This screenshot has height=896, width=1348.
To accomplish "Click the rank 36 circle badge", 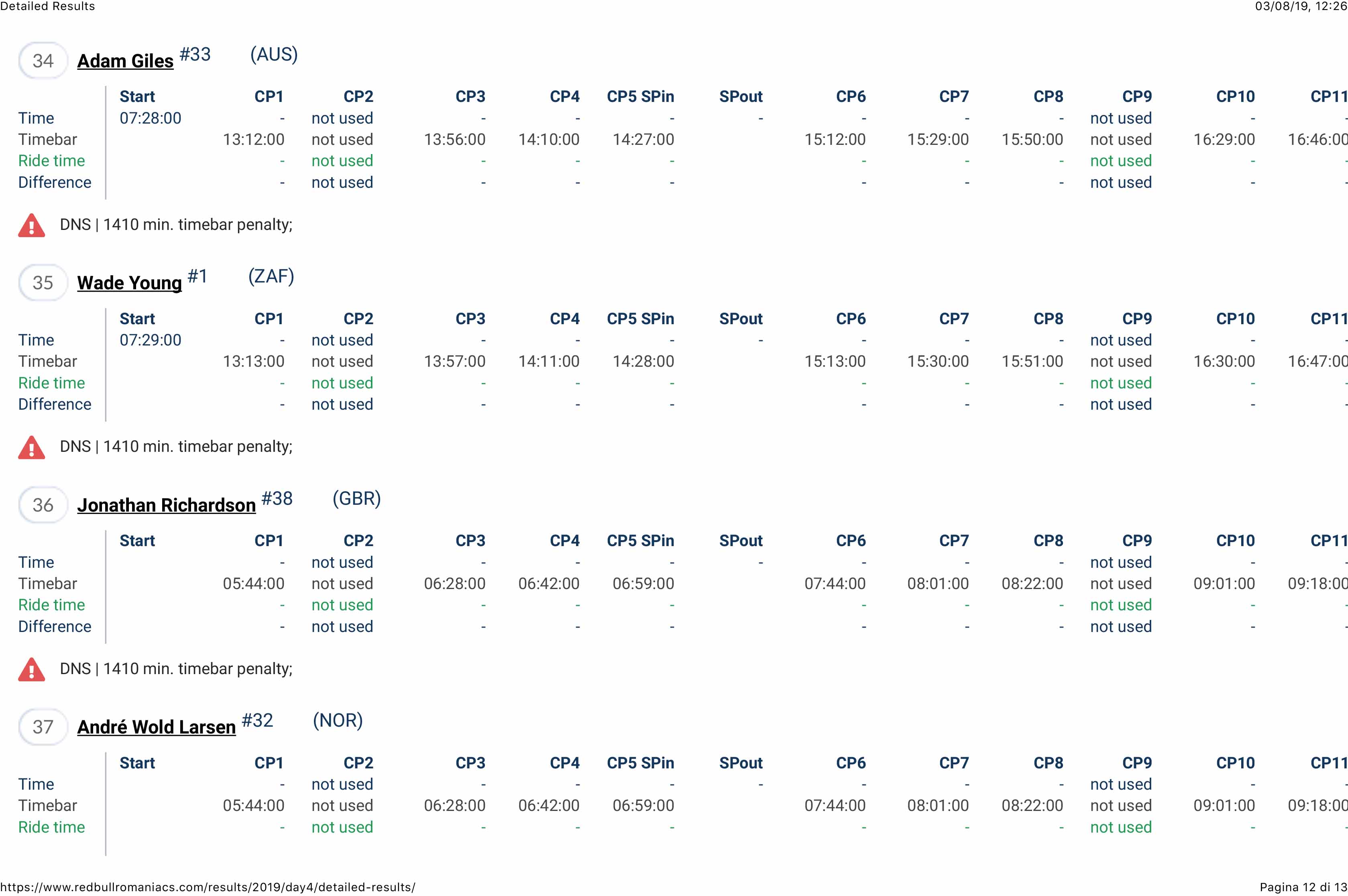I will (x=43, y=504).
